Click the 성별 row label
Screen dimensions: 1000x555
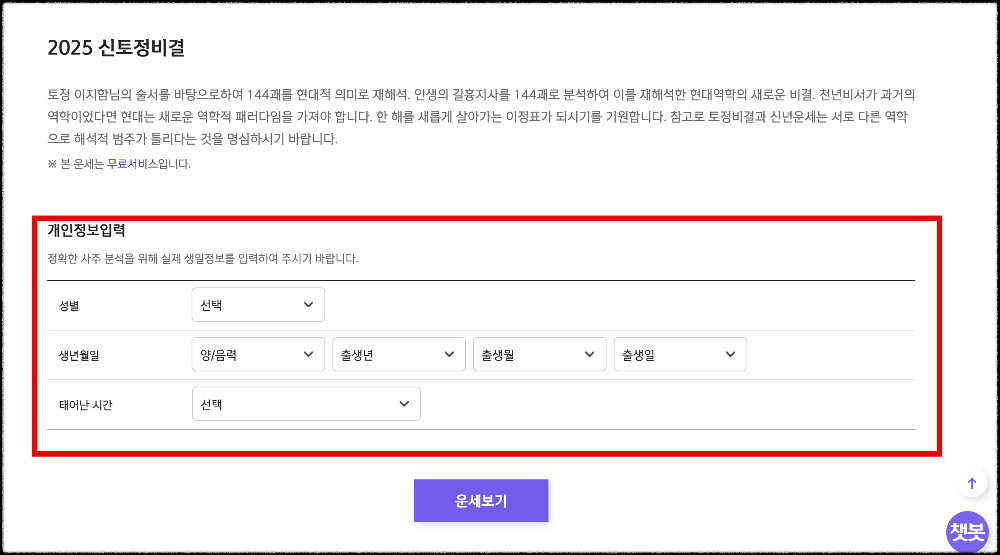(69, 306)
